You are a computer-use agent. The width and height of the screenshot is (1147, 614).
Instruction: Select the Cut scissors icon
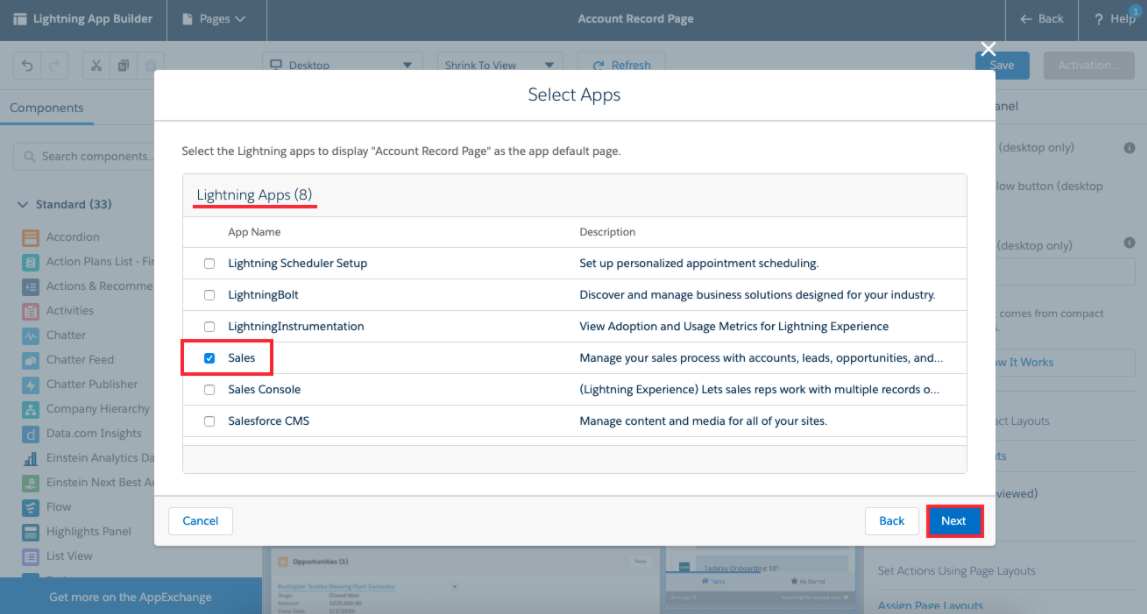(x=95, y=65)
